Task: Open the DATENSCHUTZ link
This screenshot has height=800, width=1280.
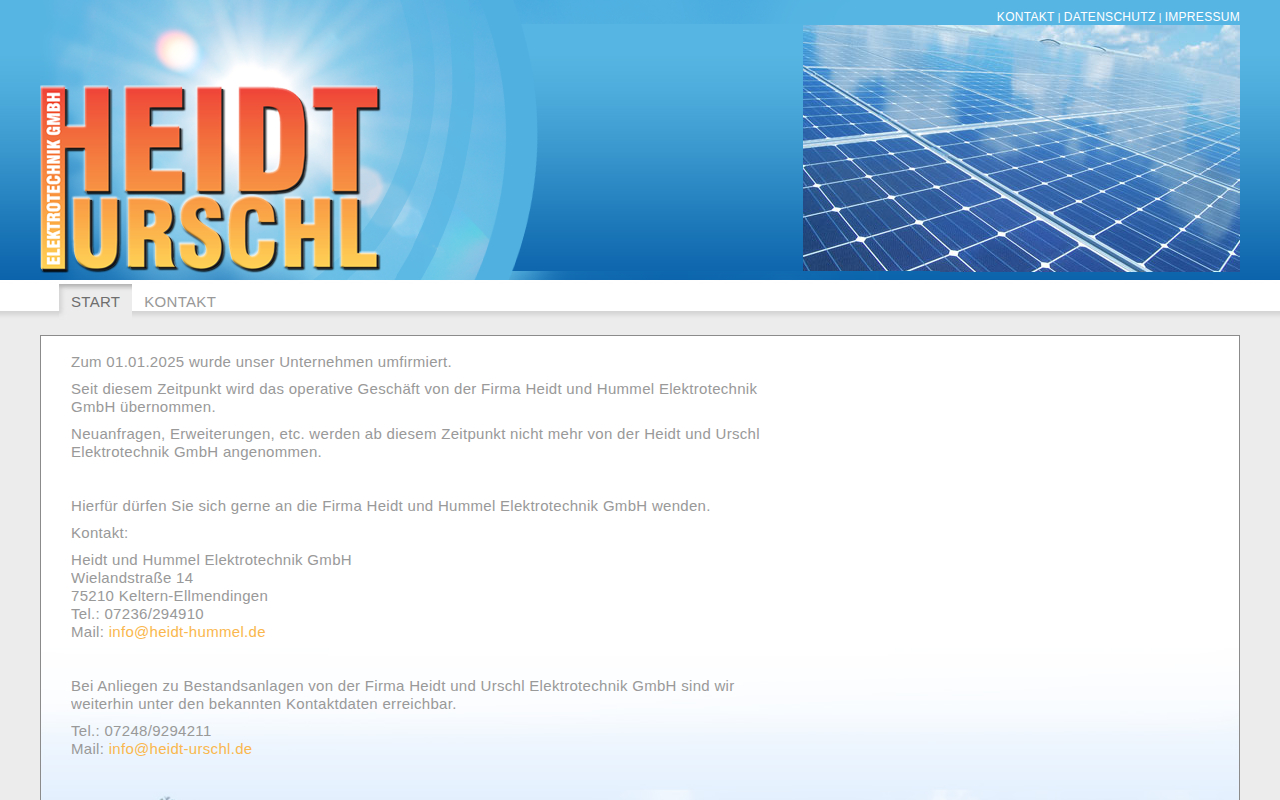Action: (1109, 17)
